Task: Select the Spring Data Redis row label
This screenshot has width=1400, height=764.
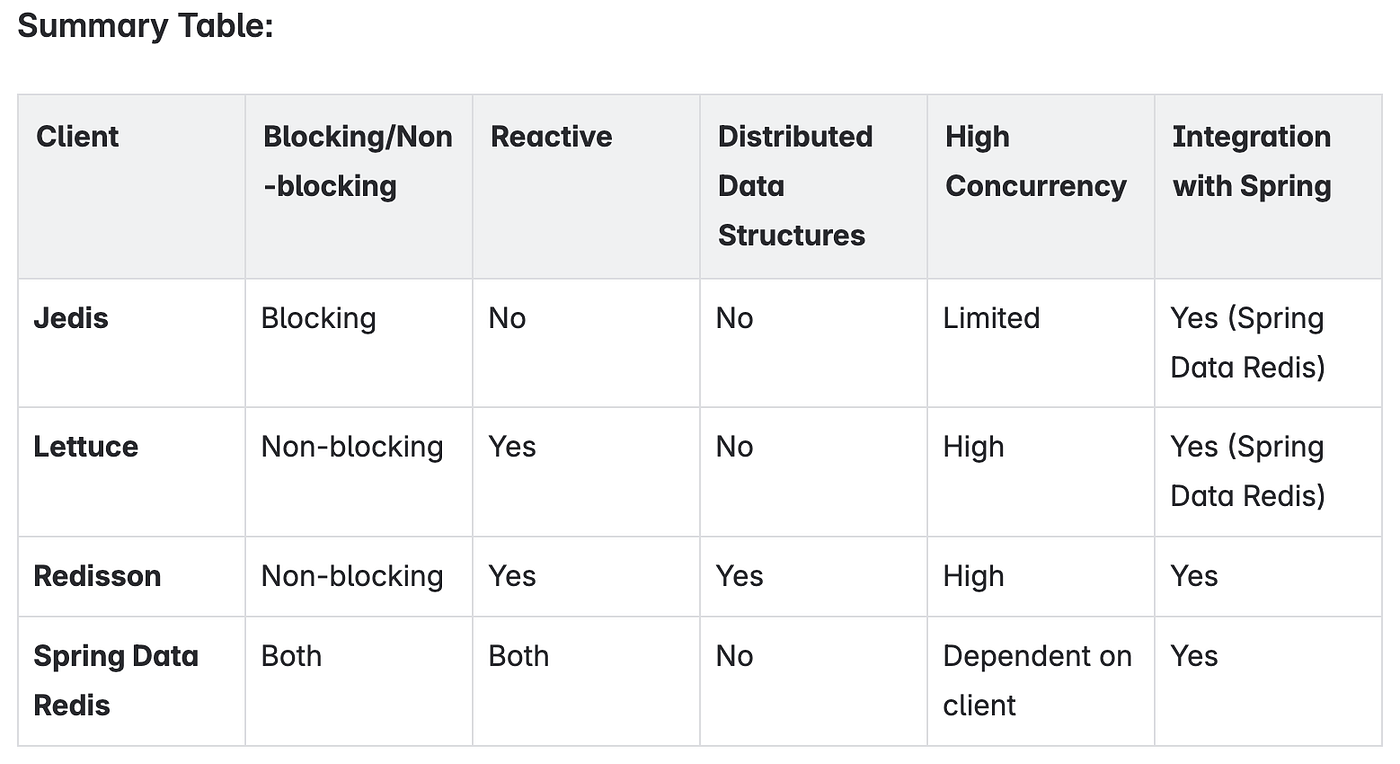Action: point(115,680)
